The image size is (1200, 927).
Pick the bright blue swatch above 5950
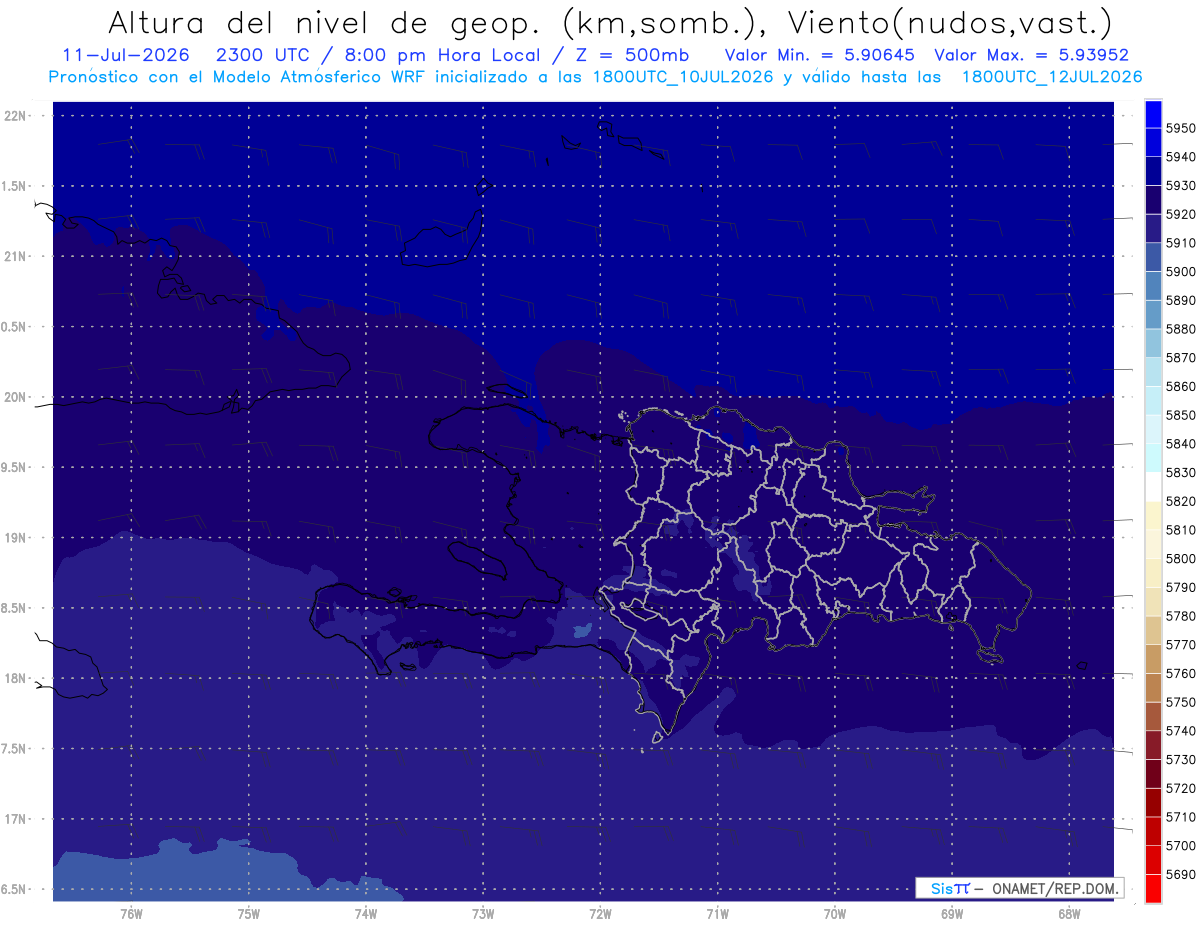click(x=1153, y=114)
